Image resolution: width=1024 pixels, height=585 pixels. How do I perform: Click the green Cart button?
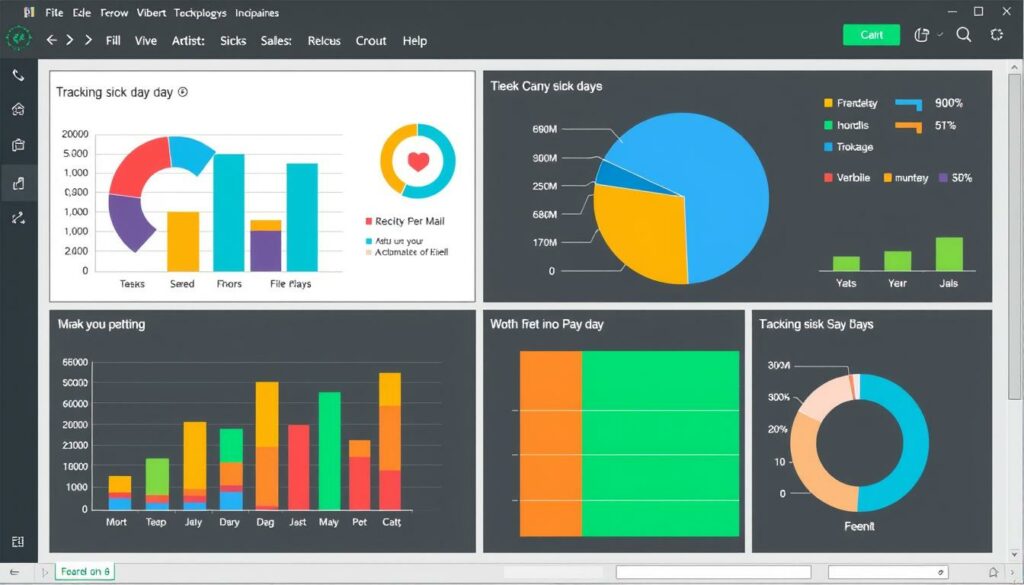871,35
